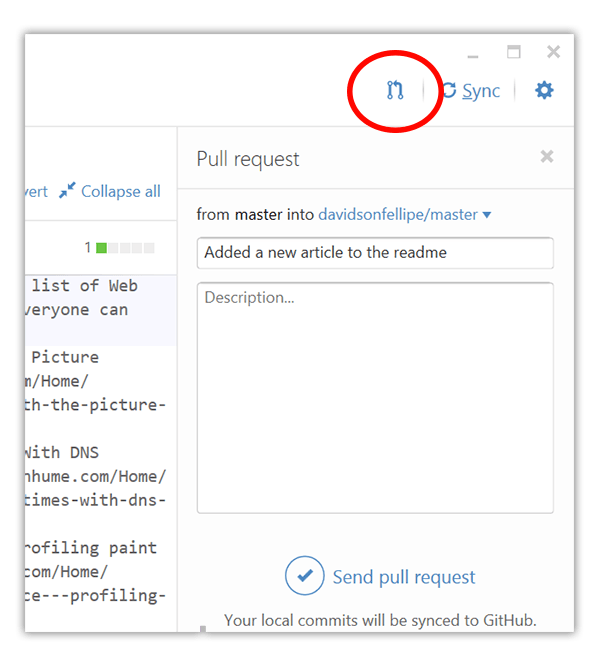
Task: Click the Collapse all arrows icon
Action: coord(67,190)
